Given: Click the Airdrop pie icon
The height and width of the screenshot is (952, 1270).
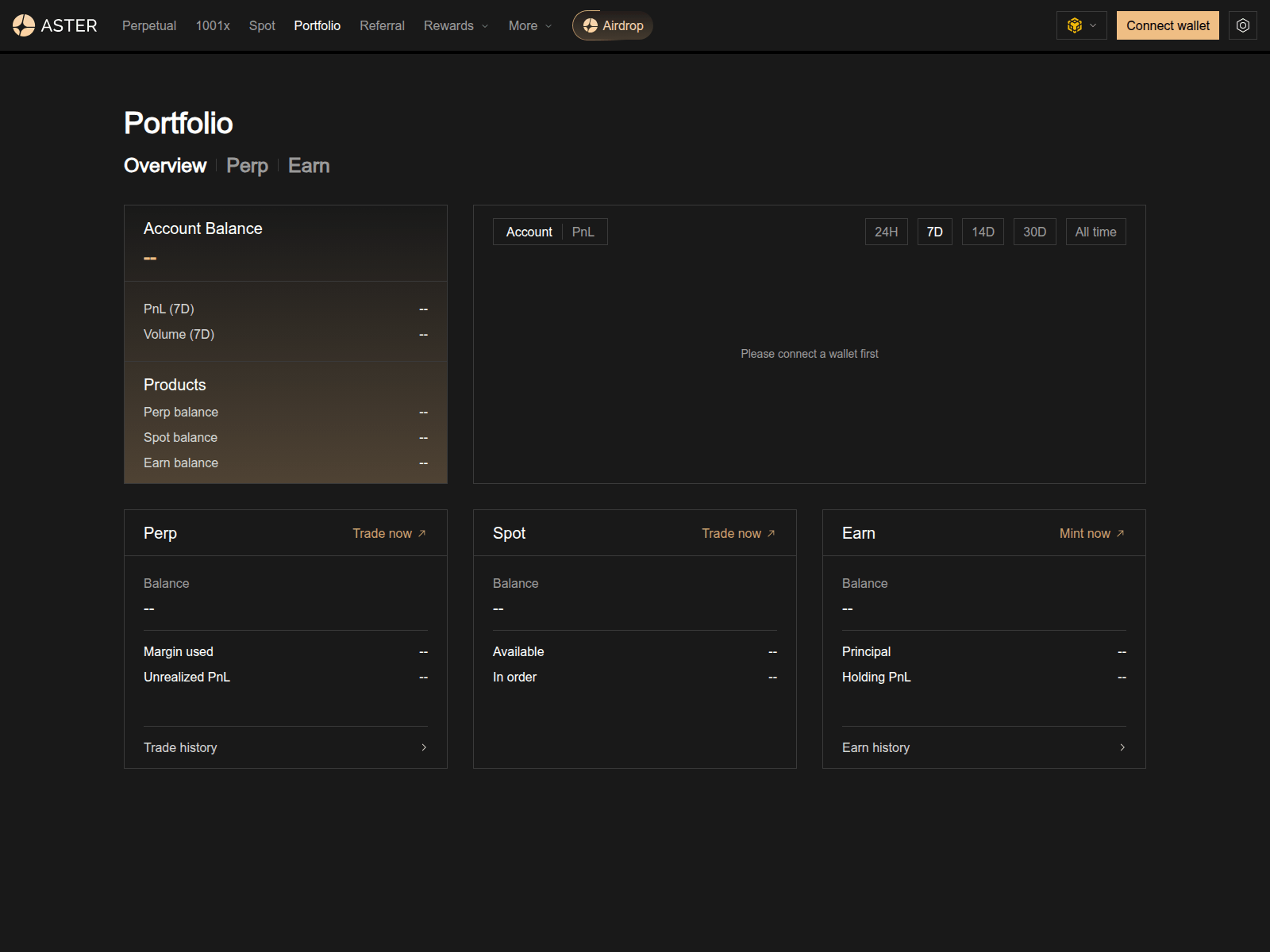Looking at the screenshot, I should [x=589, y=25].
